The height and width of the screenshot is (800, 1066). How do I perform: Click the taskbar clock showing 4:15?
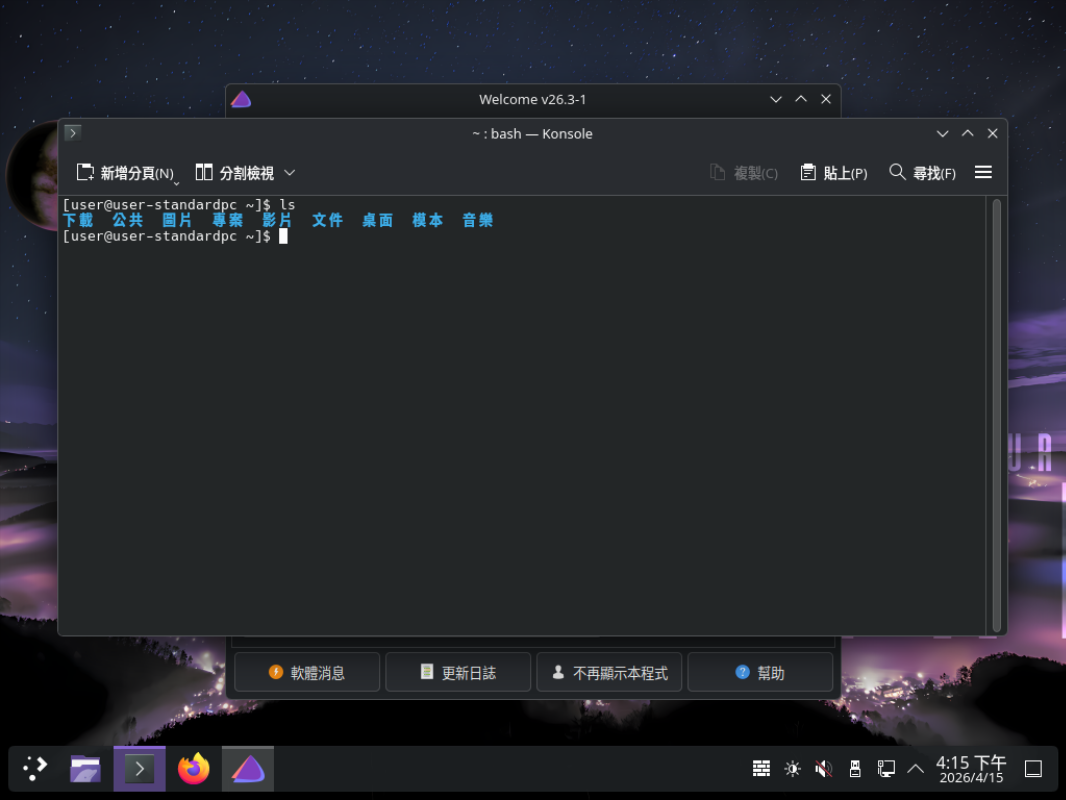pyautogui.click(x=971, y=769)
